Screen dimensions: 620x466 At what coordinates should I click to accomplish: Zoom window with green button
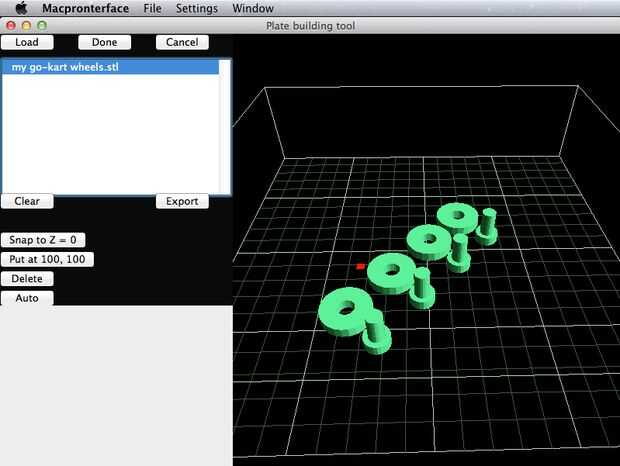point(42,26)
